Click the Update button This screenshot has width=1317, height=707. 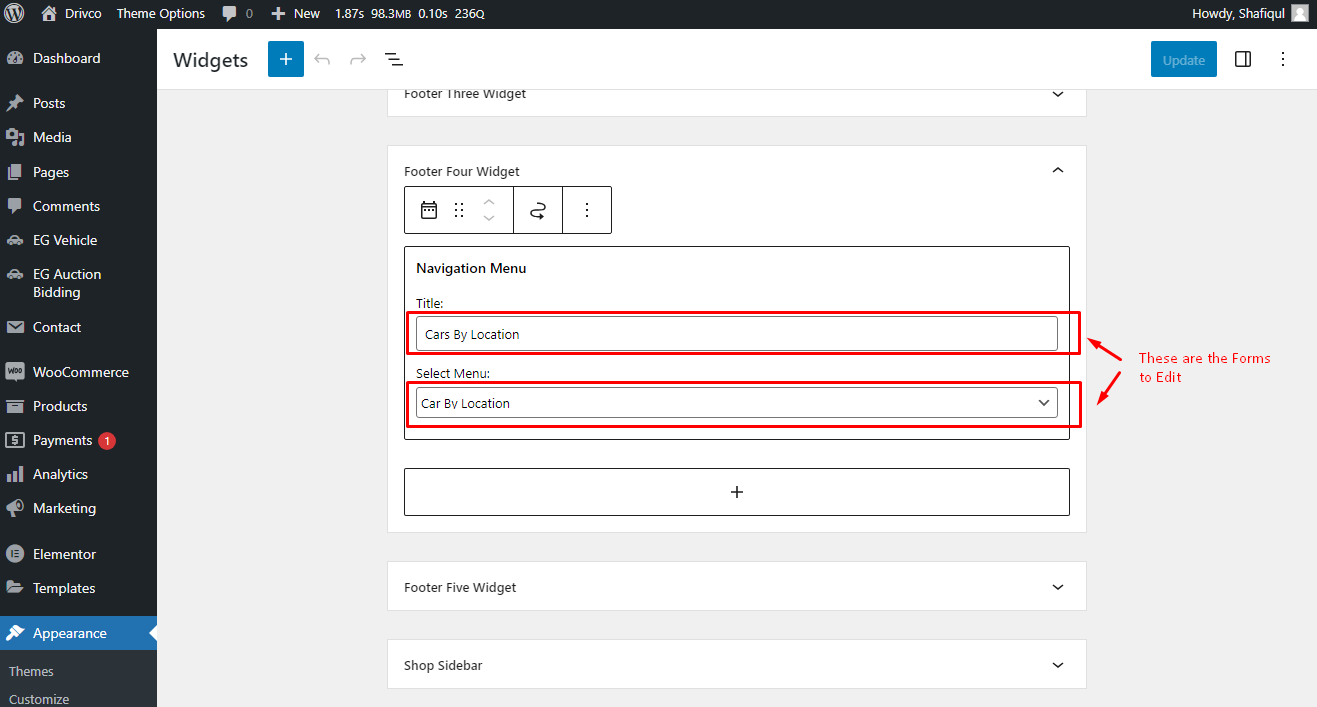1184,60
